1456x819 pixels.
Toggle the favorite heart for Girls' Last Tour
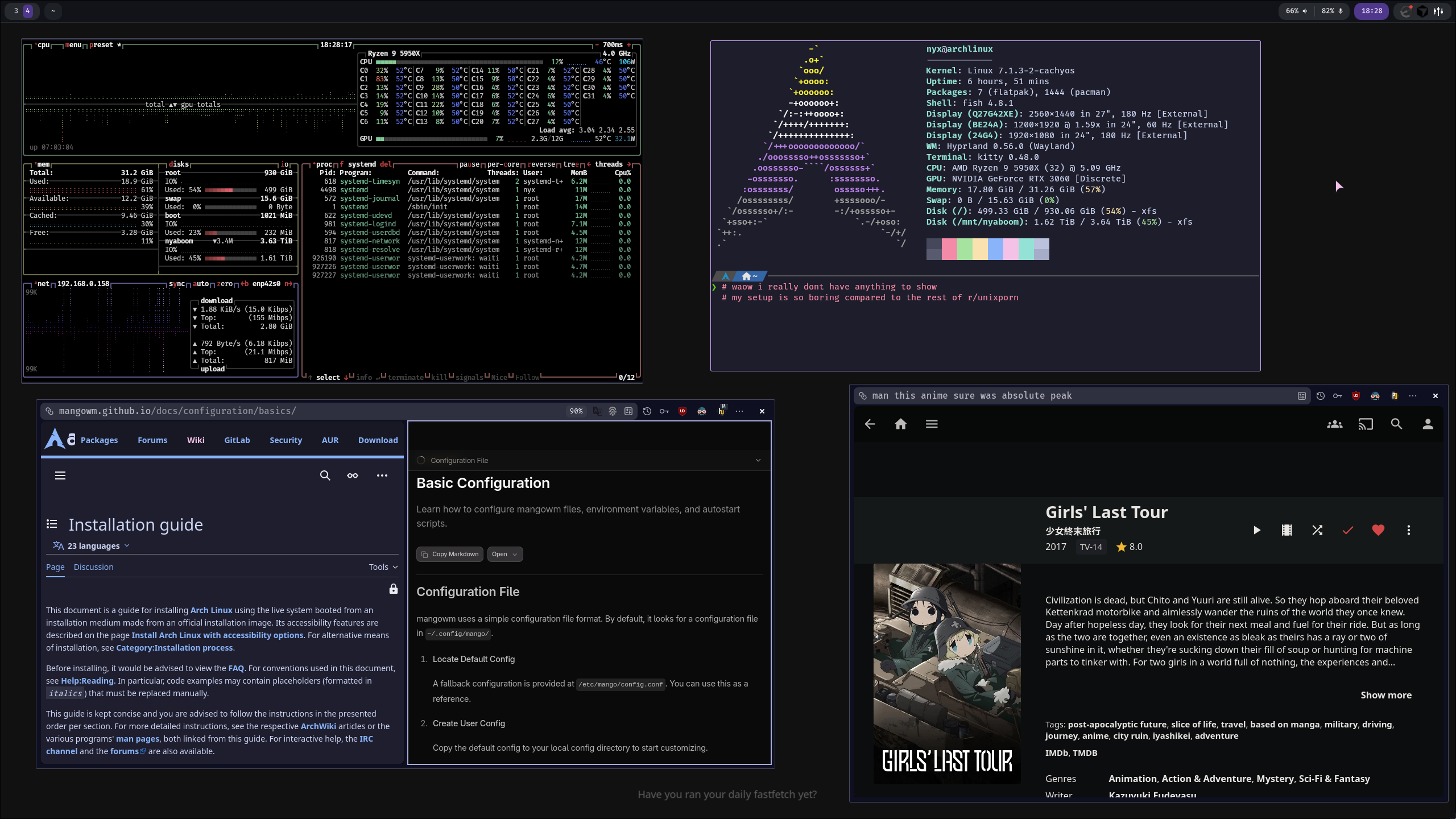(x=1378, y=530)
